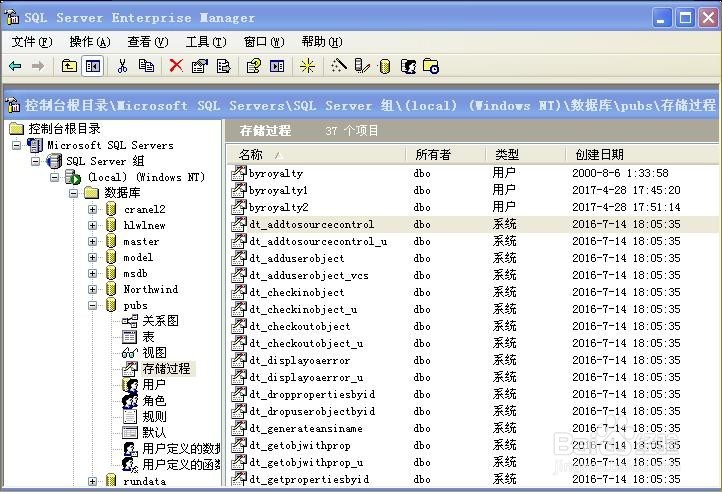Image resolution: width=722 pixels, height=492 pixels.
Task: Select the byroyalty1 stored procedure
Action: click(x=278, y=190)
